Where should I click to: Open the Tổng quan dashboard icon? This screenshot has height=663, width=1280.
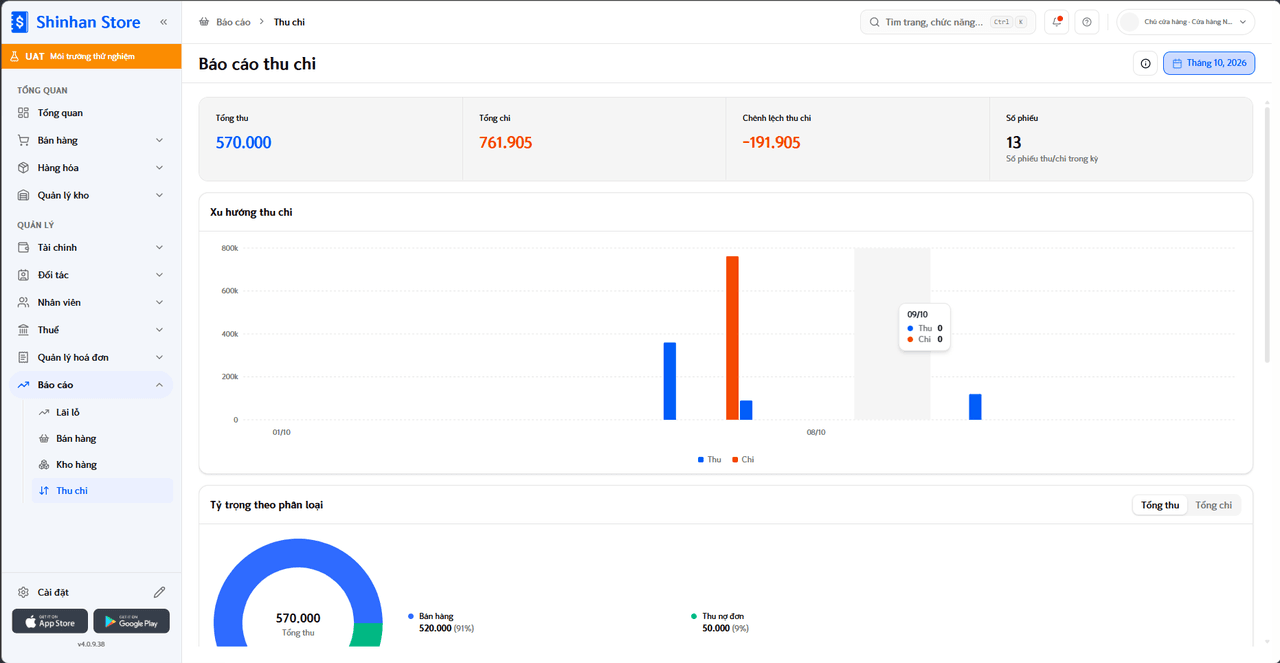tap(23, 113)
